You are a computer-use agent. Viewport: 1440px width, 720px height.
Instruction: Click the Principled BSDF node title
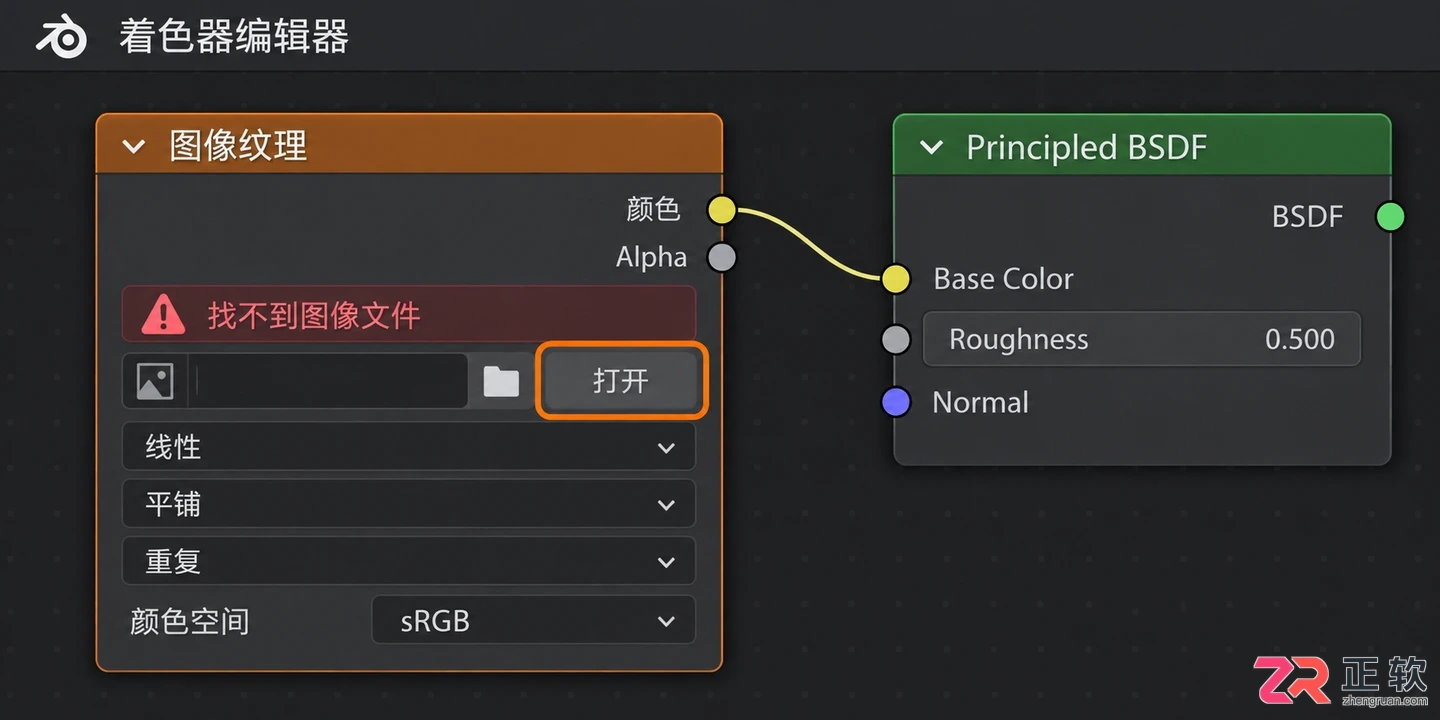1087,148
